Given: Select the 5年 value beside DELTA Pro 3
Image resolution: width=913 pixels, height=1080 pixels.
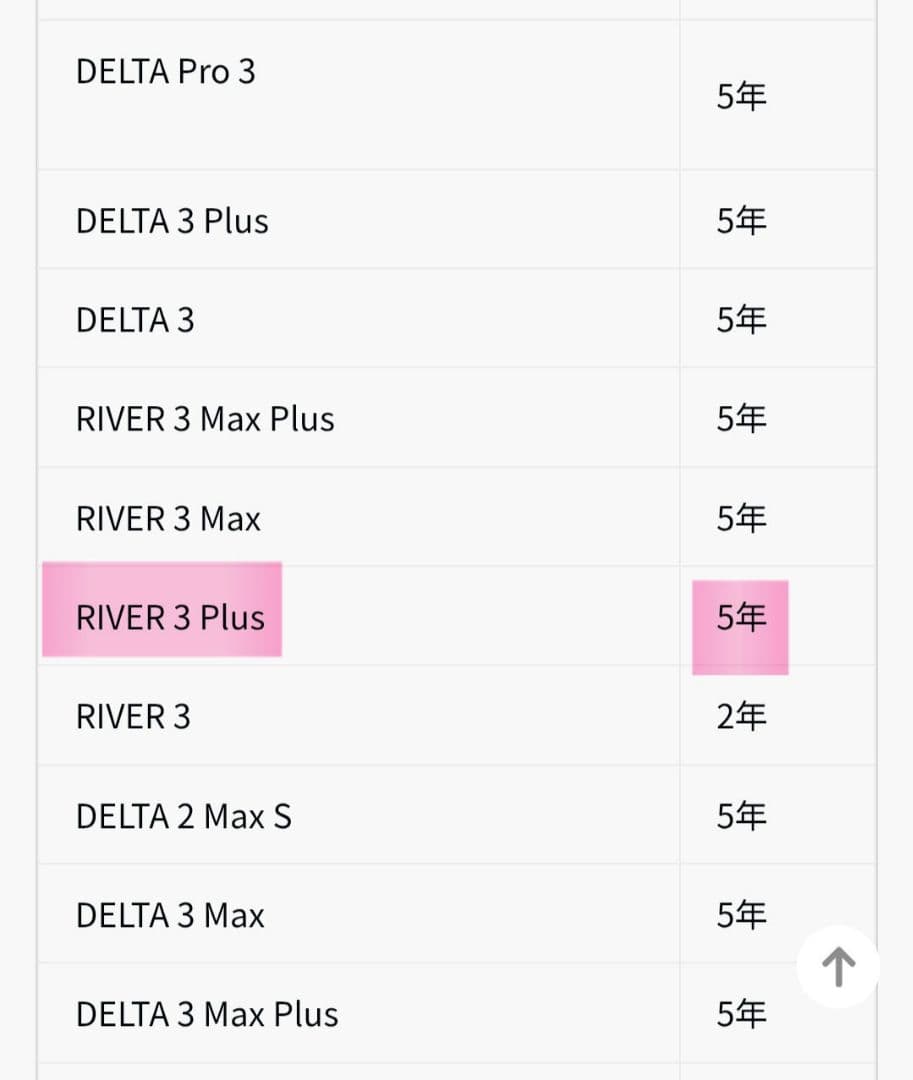Looking at the screenshot, I should [741, 97].
